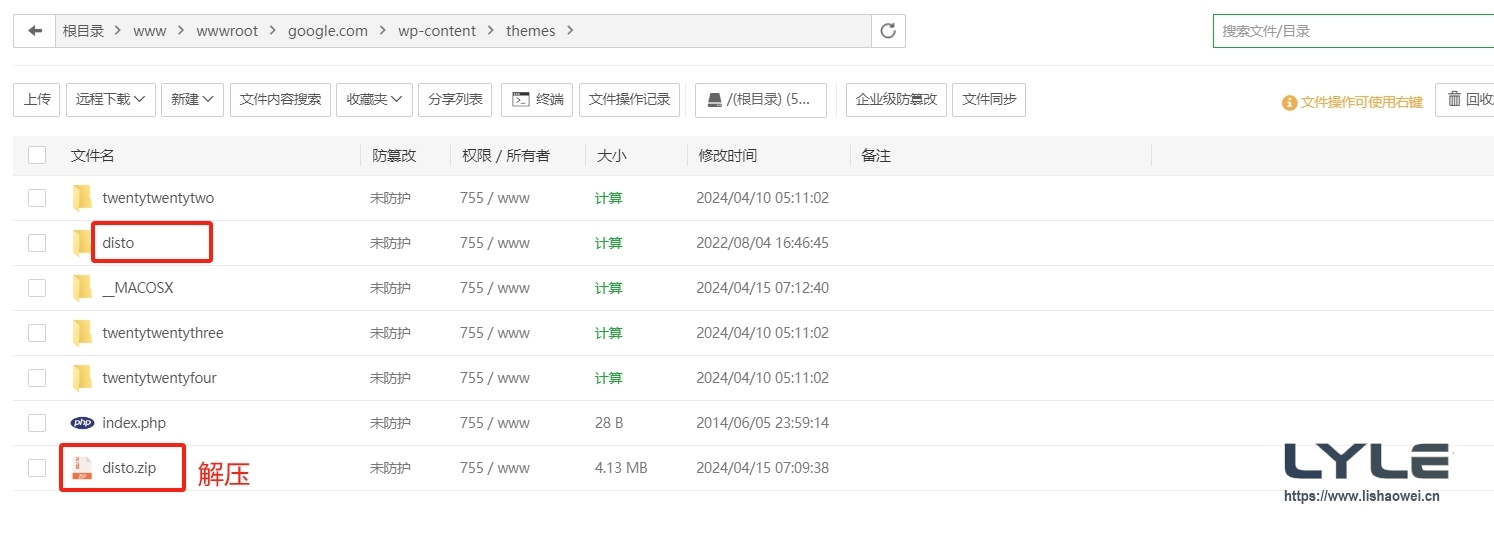Open the disto folder name
Screen dimensions: 1494x537
pyautogui.click(x=118, y=243)
